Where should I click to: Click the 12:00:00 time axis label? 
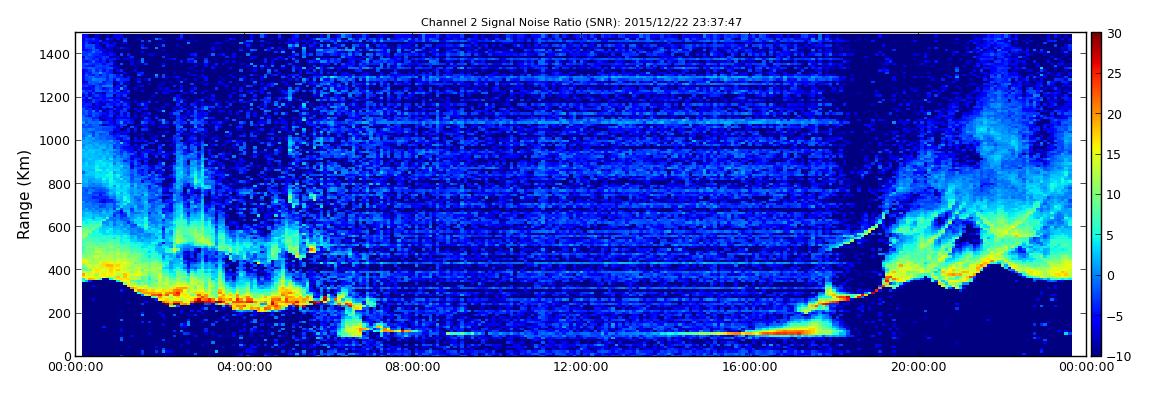pos(580,367)
